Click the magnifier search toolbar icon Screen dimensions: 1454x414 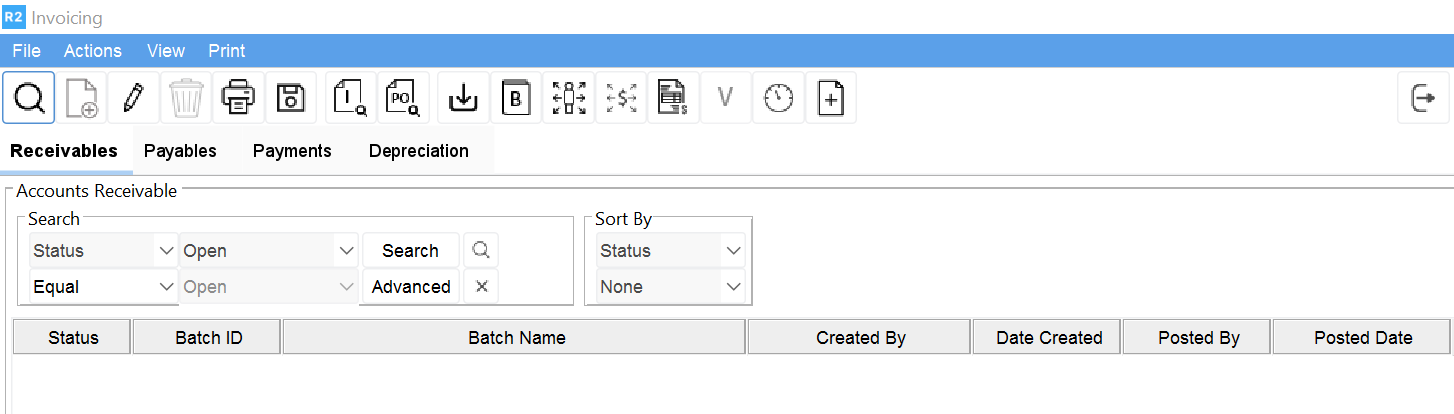[29, 98]
